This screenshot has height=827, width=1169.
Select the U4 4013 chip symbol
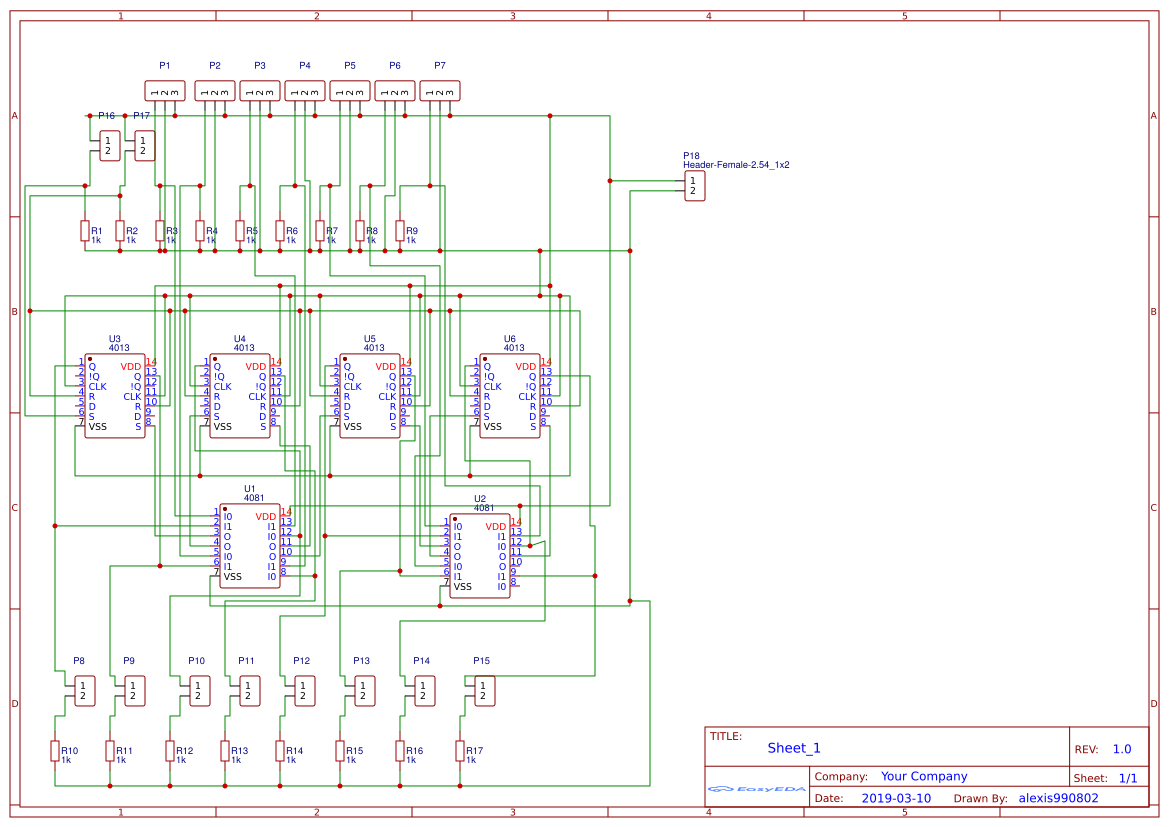click(x=240, y=396)
